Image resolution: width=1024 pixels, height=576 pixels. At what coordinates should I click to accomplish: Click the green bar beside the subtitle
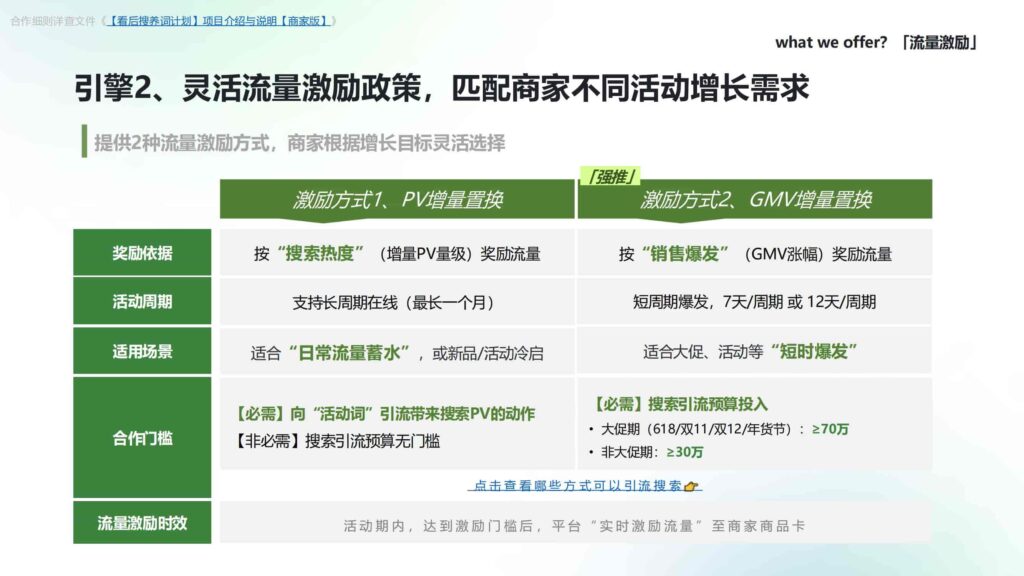[x=83, y=143]
